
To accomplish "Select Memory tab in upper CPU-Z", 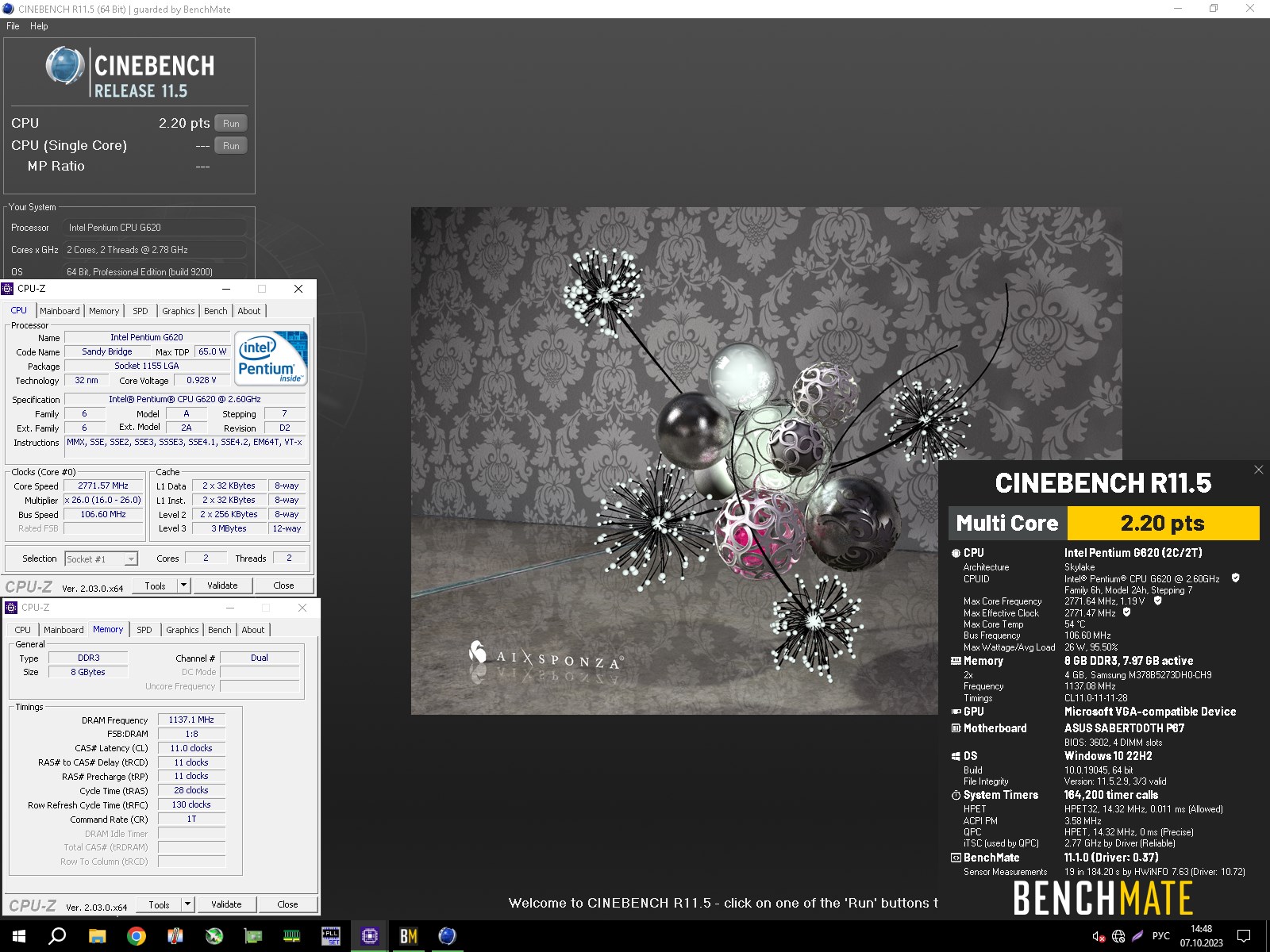I will 104,311.
